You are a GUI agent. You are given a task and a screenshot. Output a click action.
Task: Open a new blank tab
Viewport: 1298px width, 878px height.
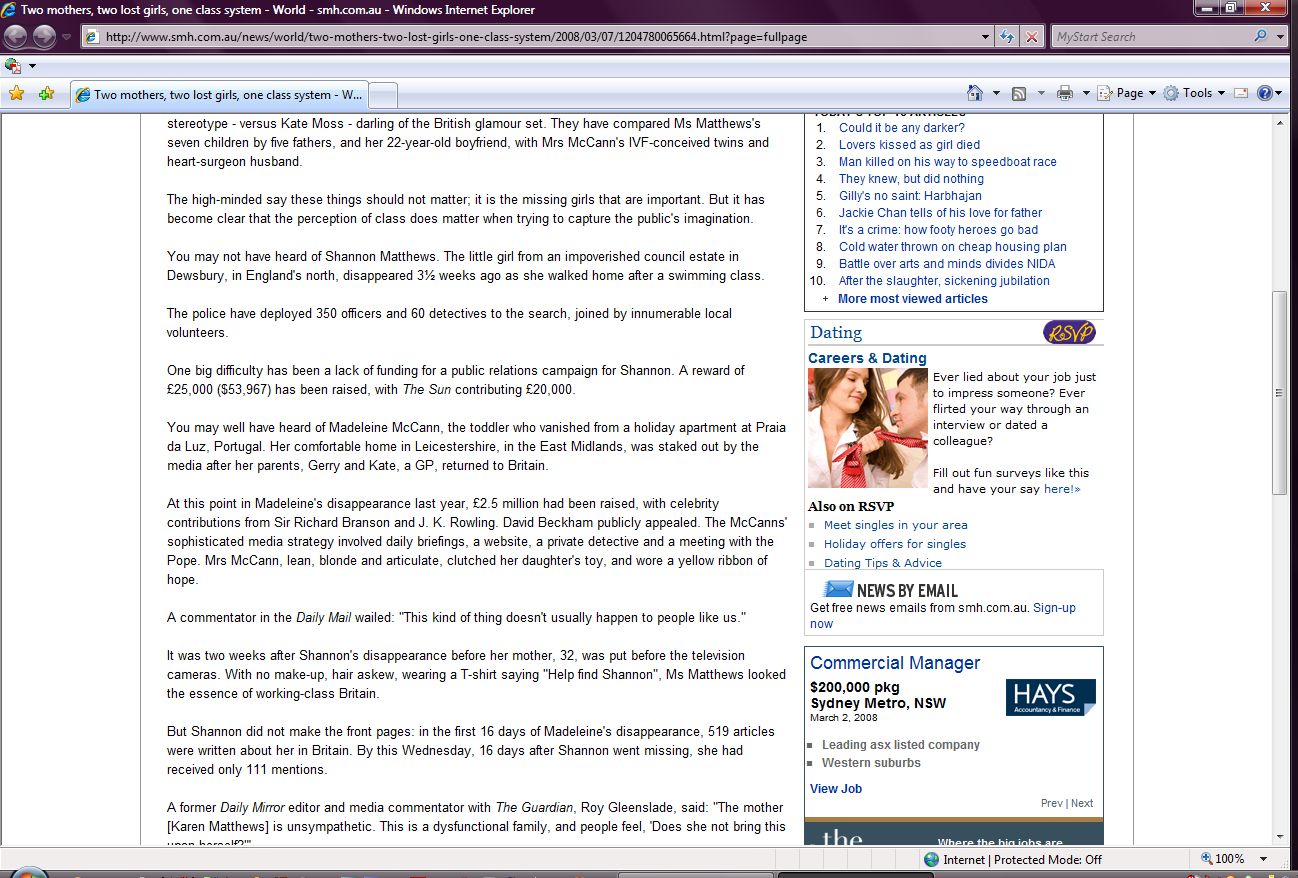tap(384, 95)
